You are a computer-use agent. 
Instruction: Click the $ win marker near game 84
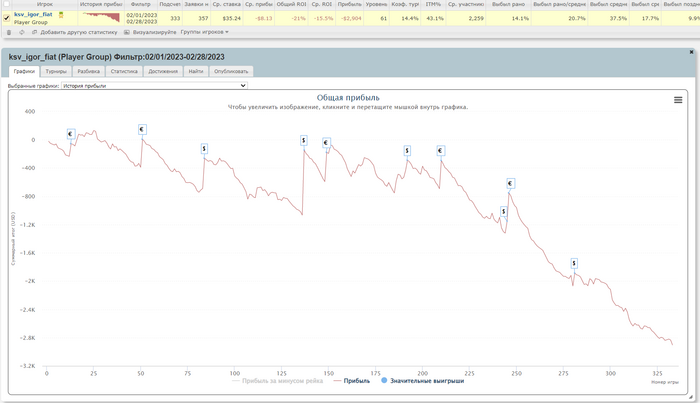(x=204, y=149)
